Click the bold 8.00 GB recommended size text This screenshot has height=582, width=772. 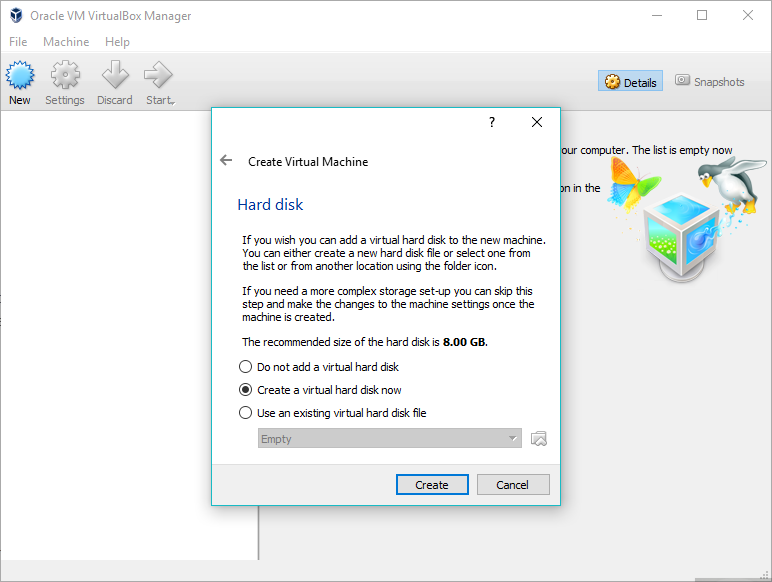(464, 342)
